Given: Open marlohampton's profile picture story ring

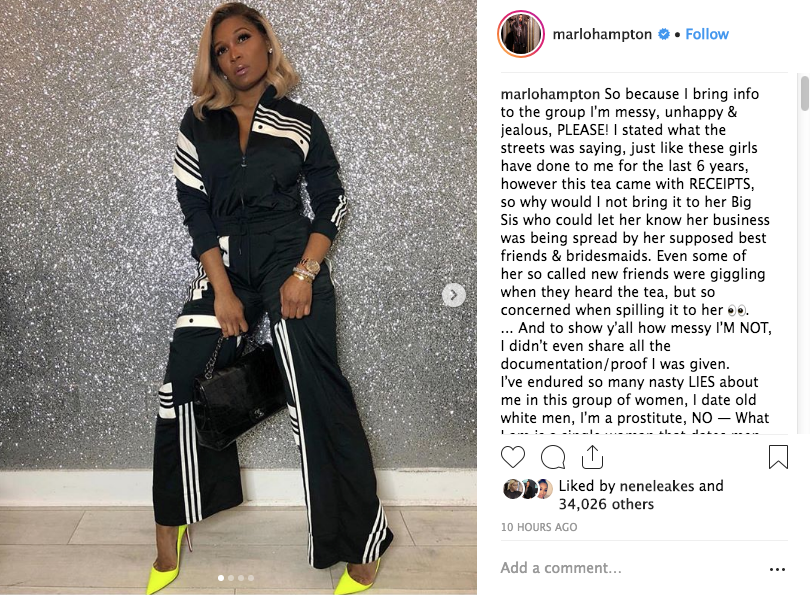Looking at the screenshot, I should click(x=521, y=34).
